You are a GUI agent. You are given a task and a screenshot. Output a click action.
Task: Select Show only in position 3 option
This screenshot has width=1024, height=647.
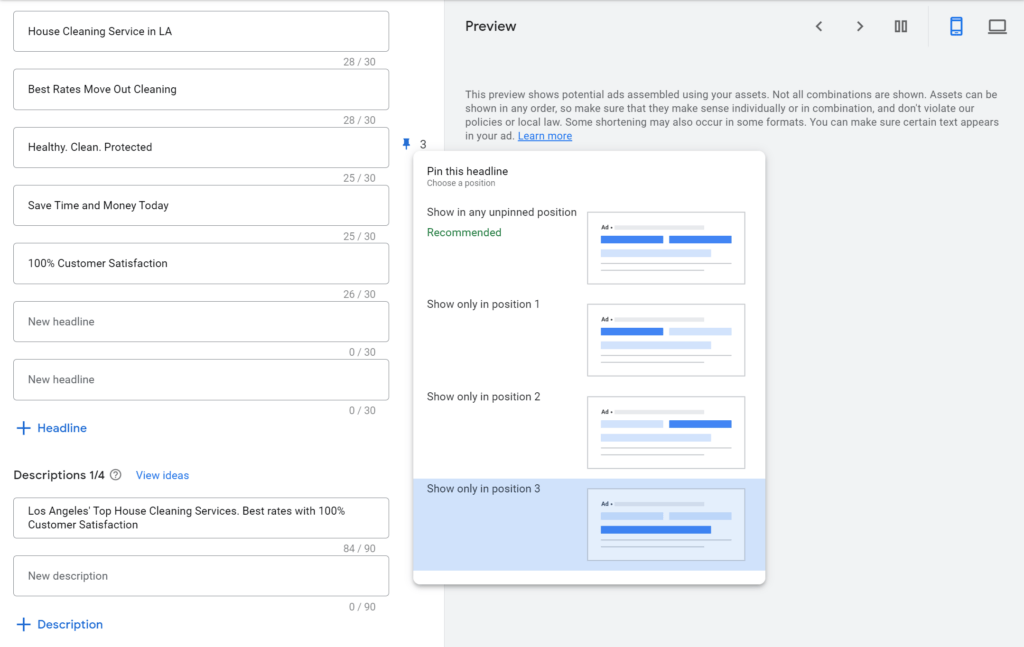(483, 489)
